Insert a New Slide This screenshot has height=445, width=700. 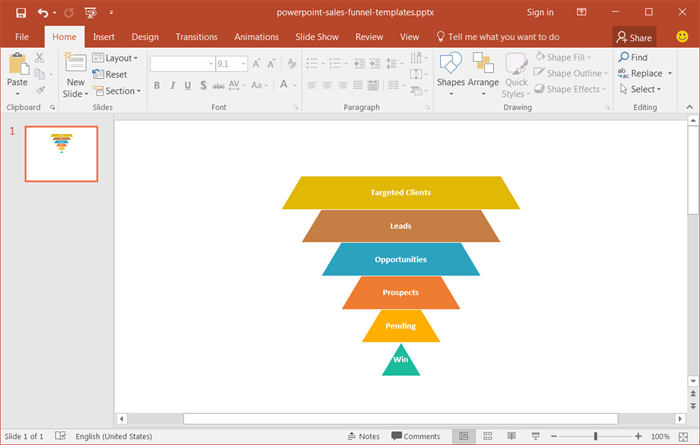75,72
